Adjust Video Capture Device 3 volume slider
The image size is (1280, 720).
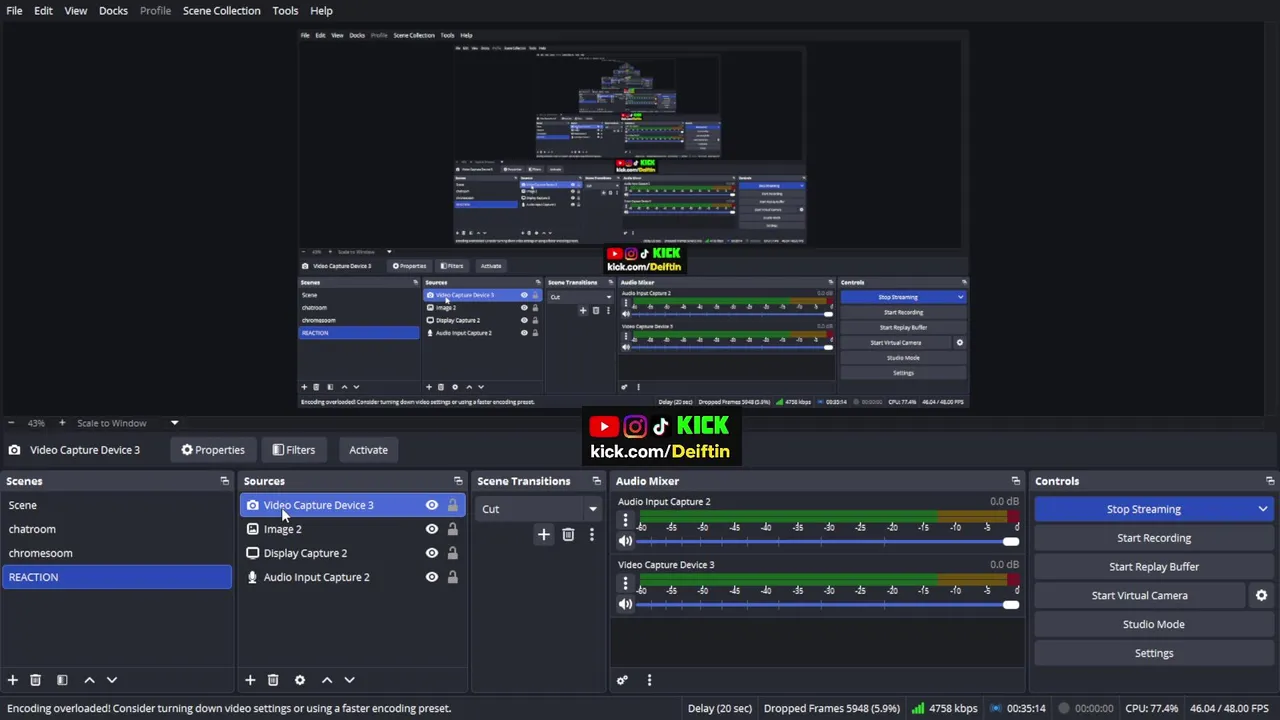828,605
